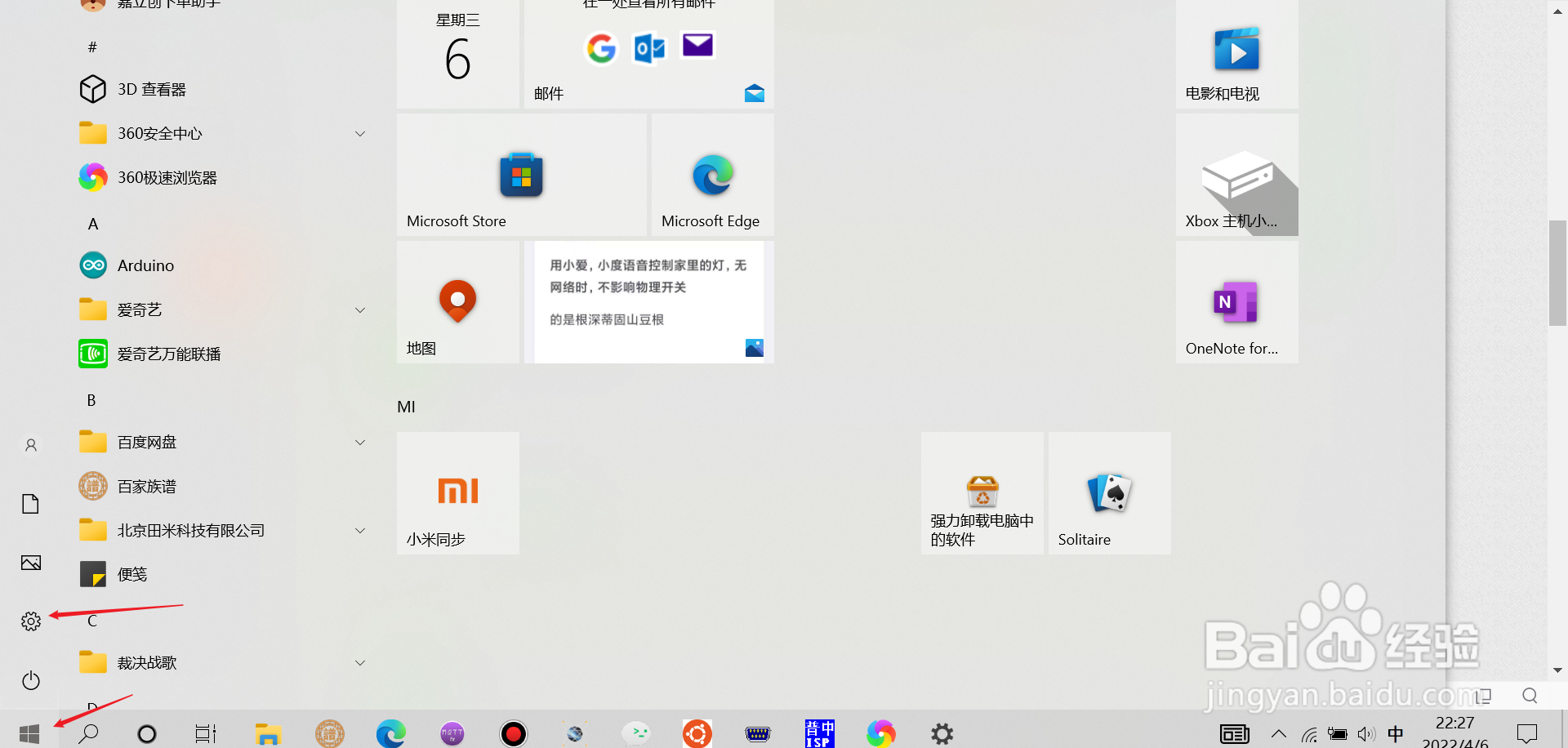
Task: Open Task View on taskbar
Action: [206, 733]
